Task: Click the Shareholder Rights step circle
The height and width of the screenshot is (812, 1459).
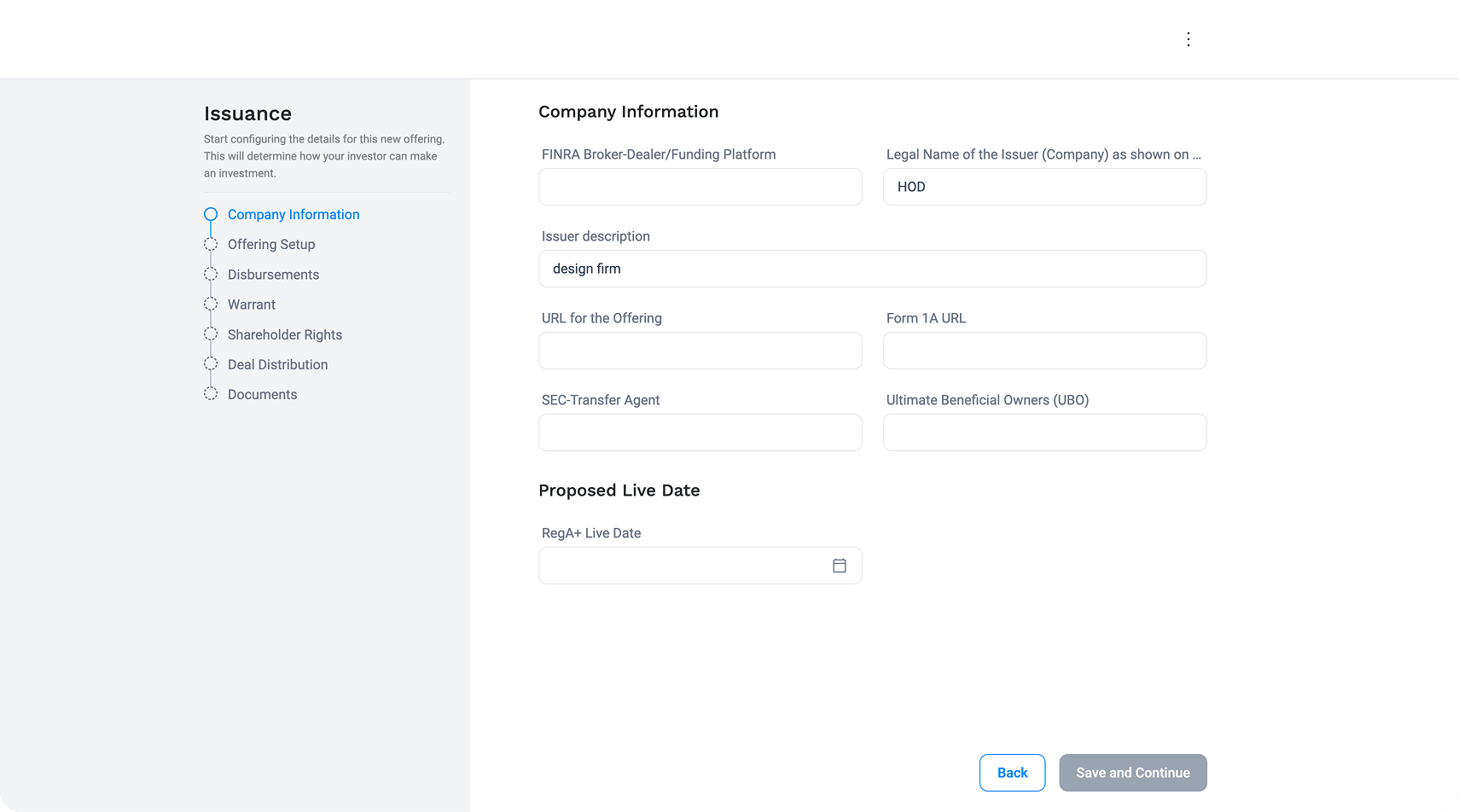Action: 211,333
